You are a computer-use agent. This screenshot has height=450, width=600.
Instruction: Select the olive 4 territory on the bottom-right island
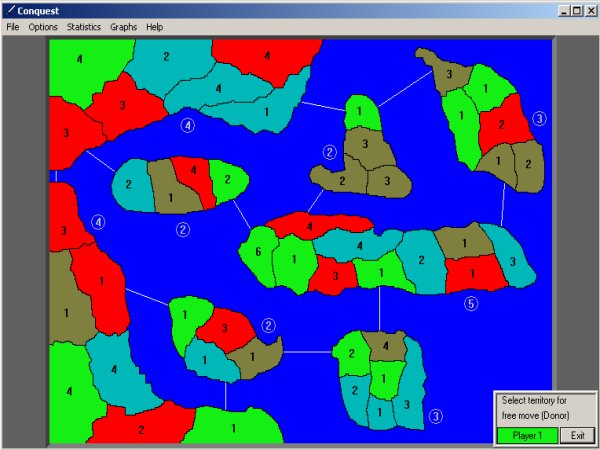click(x=386, y=345)
